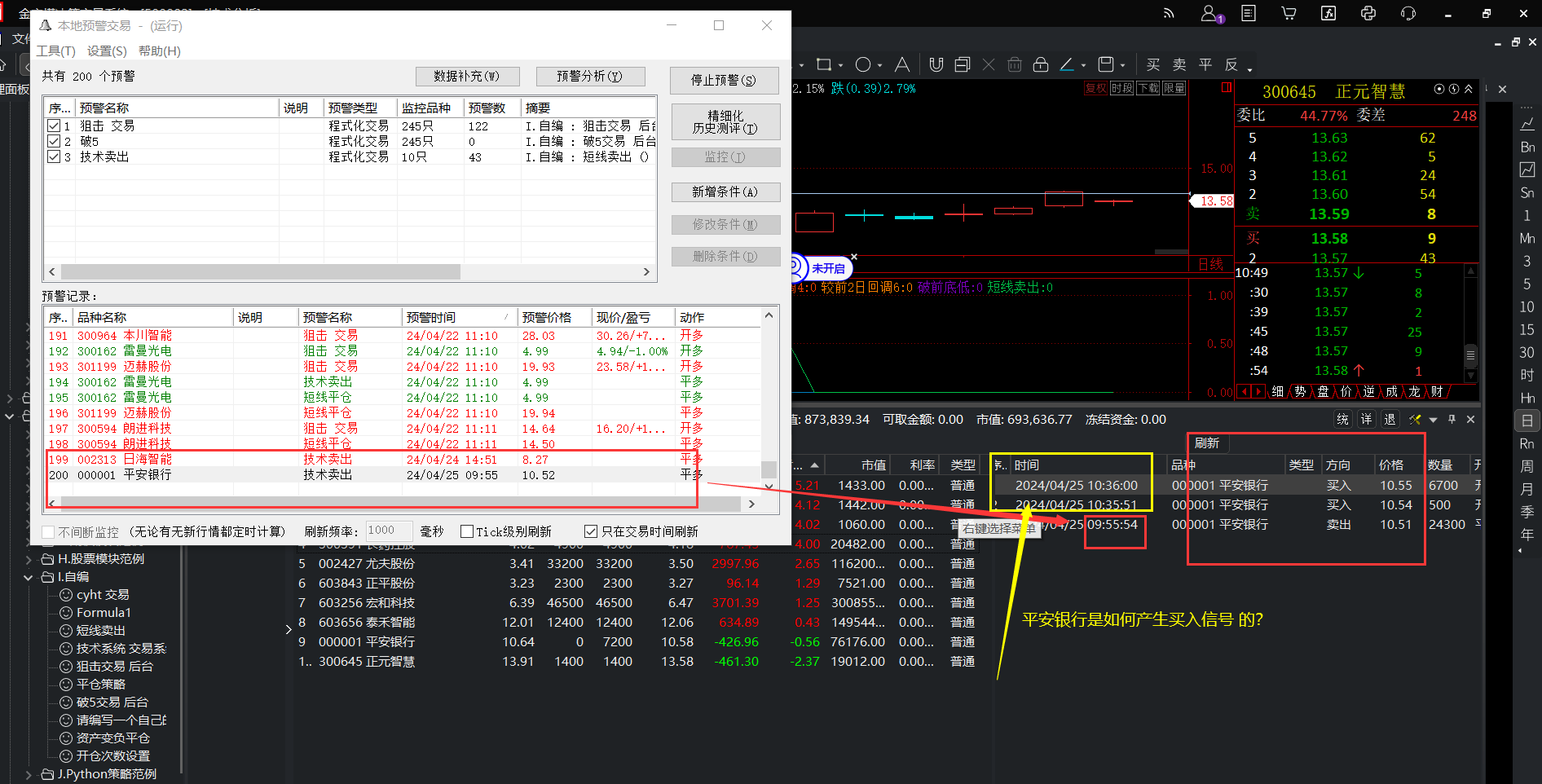The image size is (1542, 784).
Task: Click the network signal icon in title bar
Action: [x=1169, y=13]
